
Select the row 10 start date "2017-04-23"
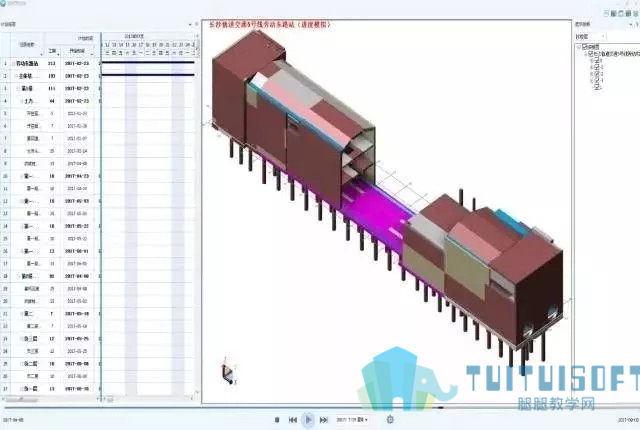click(x=77, y=176)
